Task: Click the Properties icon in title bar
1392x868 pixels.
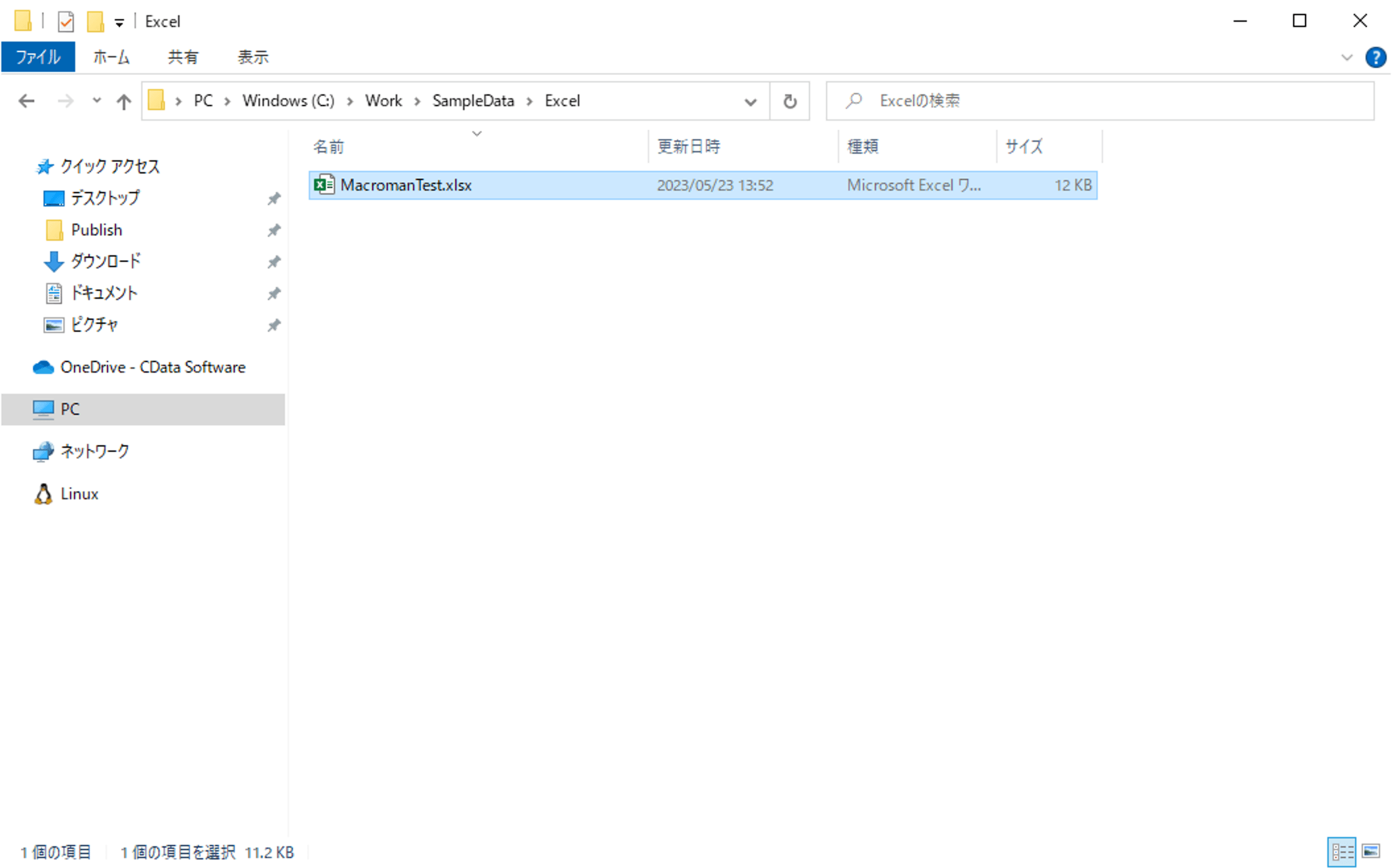Action: pos(66,21)
